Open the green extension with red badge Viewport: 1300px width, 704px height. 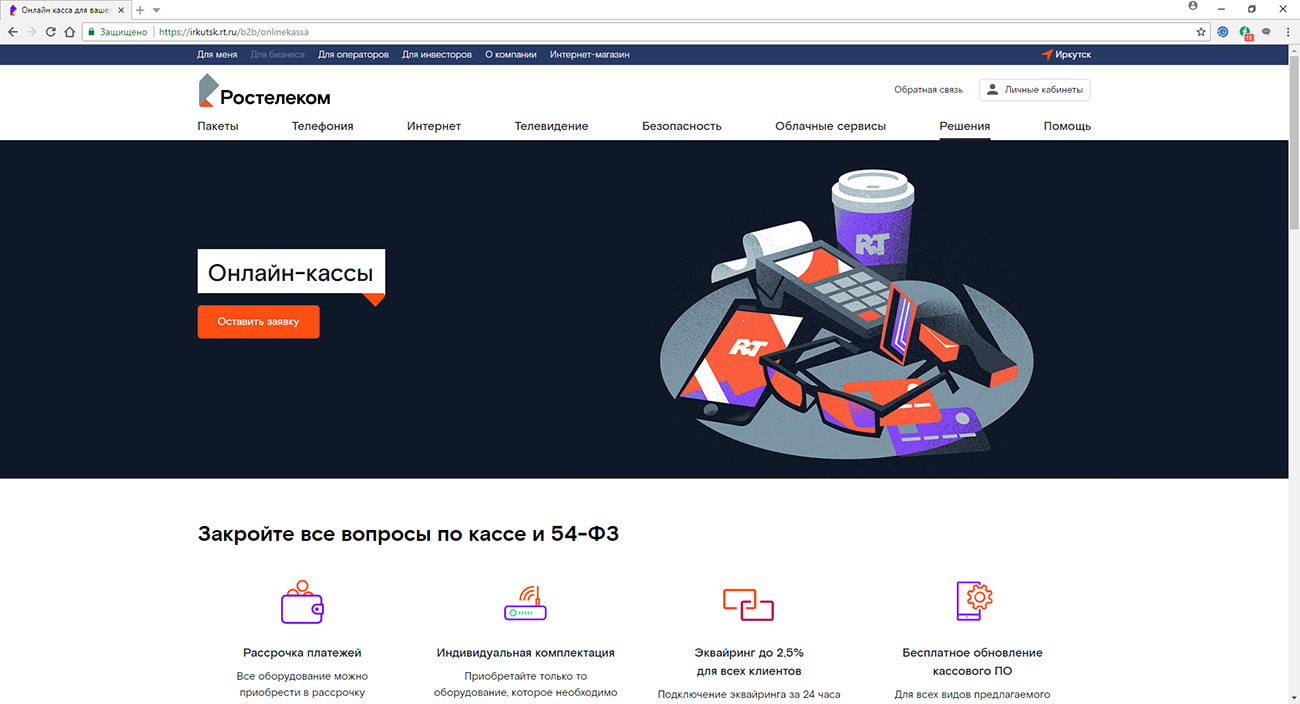click(x=1246, y=32)
